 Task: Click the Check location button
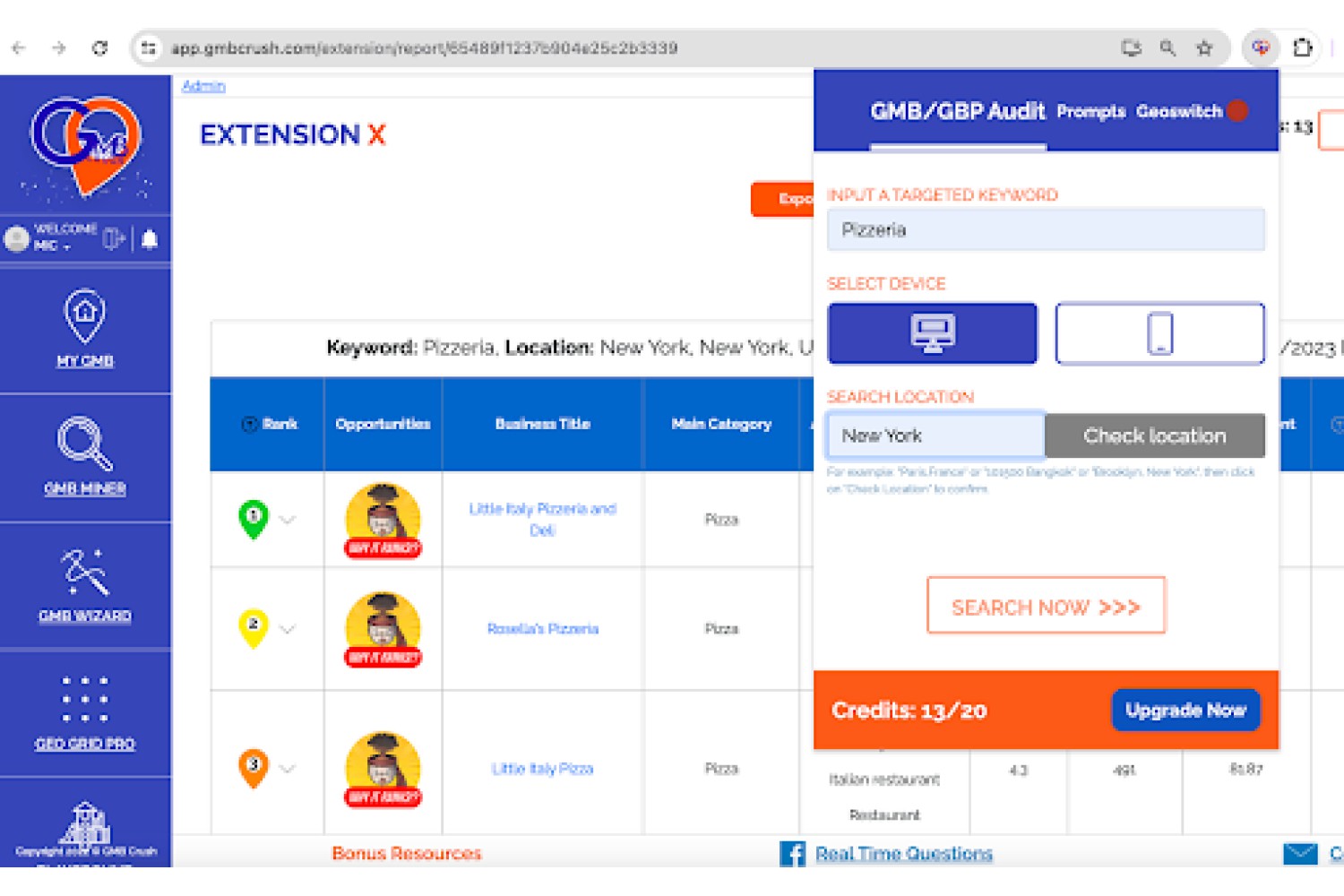pyautogui.click(x=1155, y=435)
